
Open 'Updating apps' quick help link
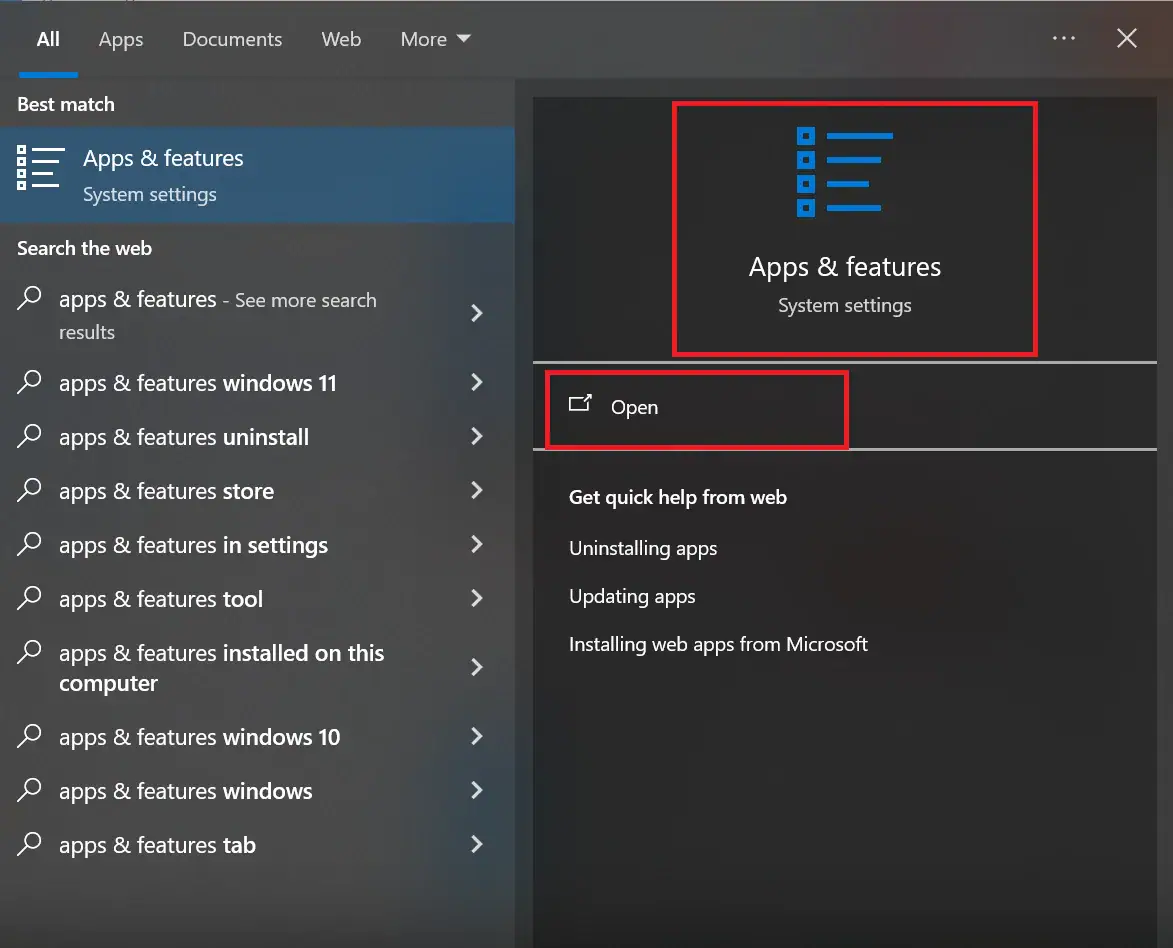coord(632,596)
